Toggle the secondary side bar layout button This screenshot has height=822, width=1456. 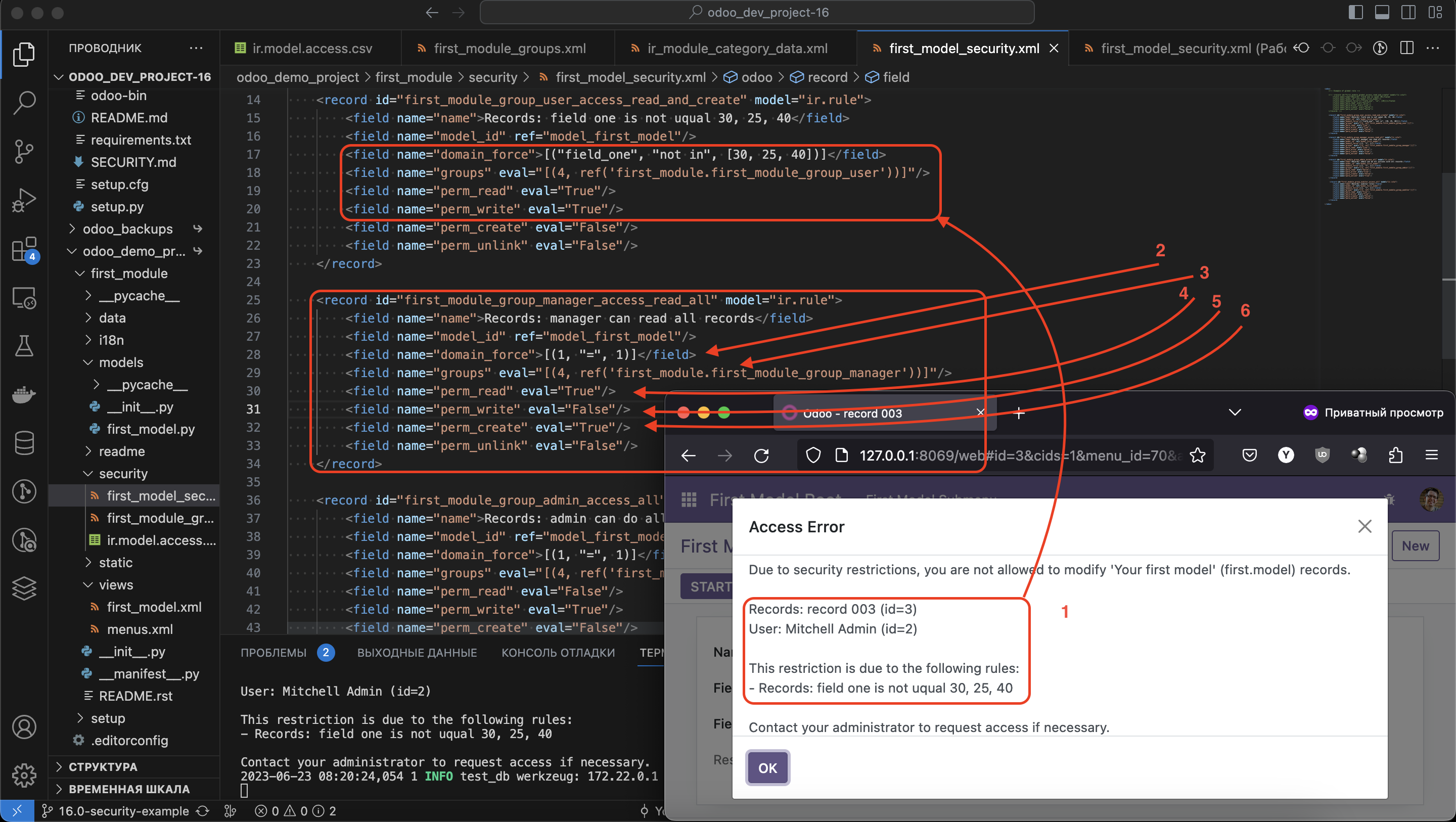point(1408,13)
